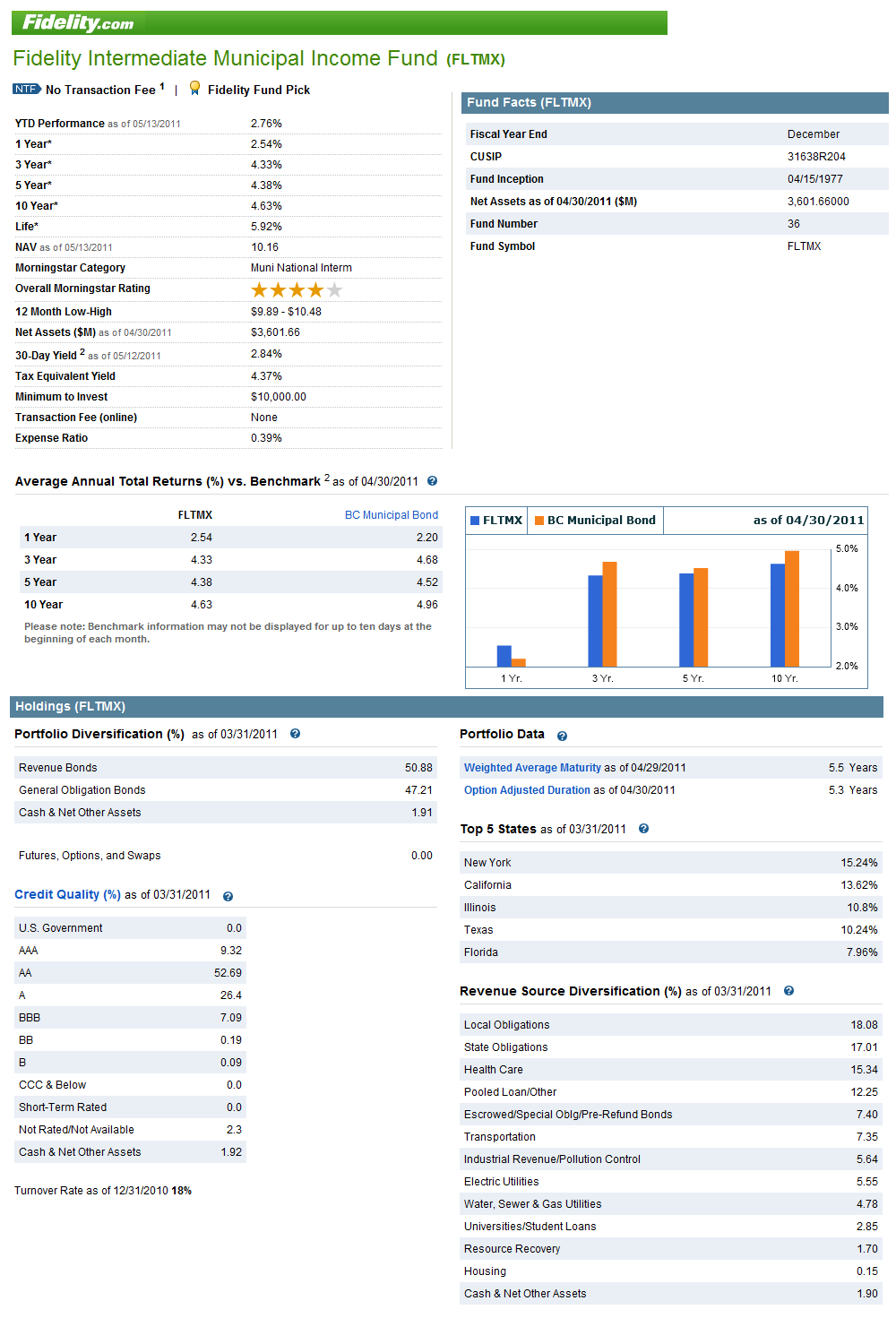The width and height of the screenshot is (896, 1344).
Task: Click the Resource Recovery revenue row
Action: pyautogui.click(x=671, y=1249)
